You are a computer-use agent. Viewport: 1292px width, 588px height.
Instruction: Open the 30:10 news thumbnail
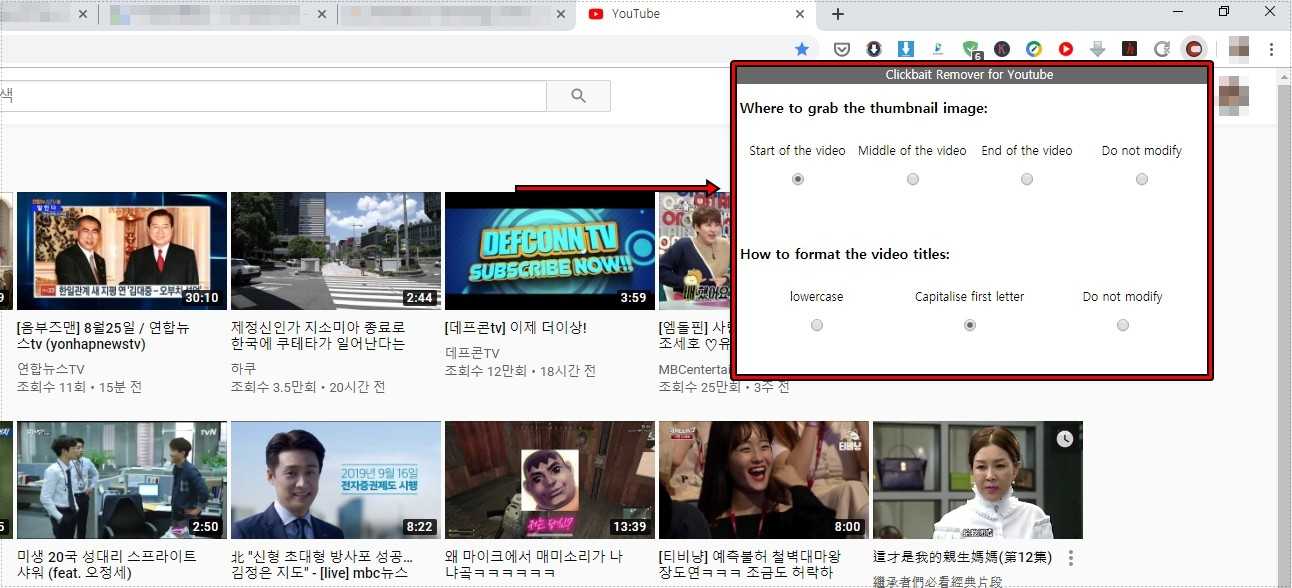click(x=122, y=251)
